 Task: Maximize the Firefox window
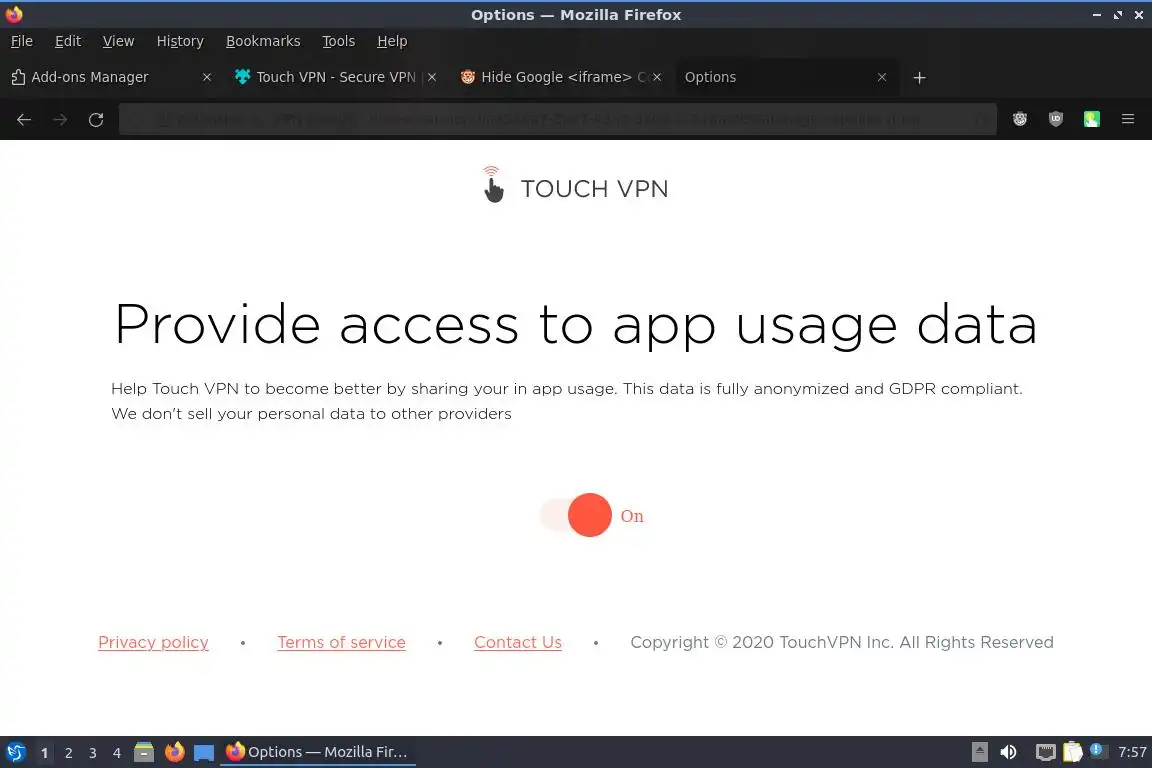(1117, 15)
